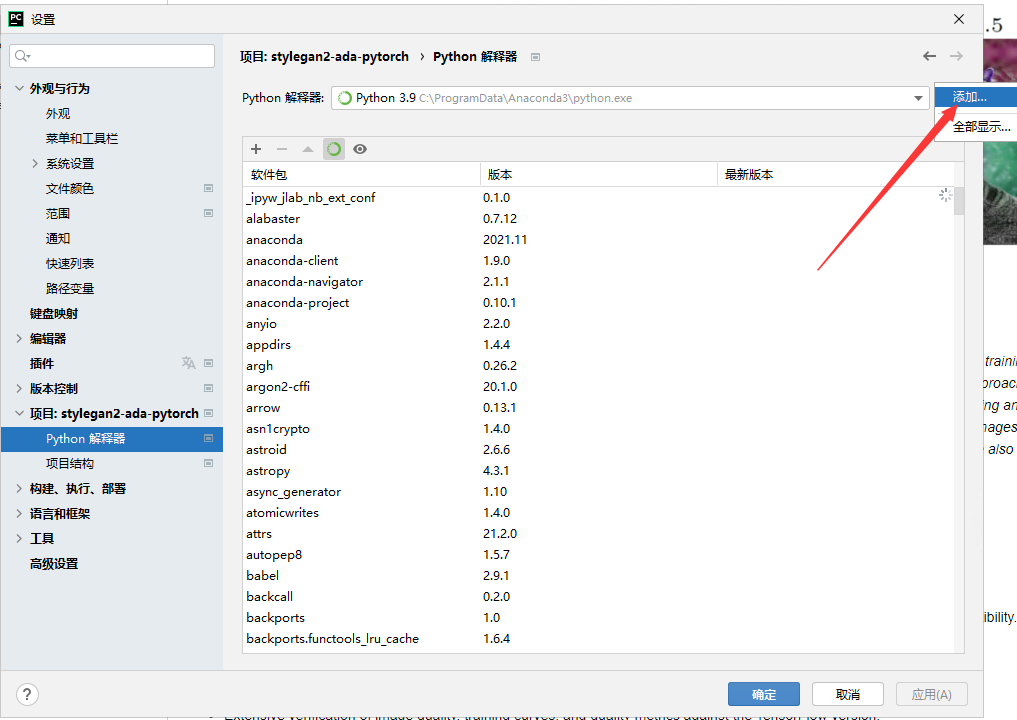Viewport: 1017px width, 720px height.
Task: Click project-level icon beside 范围
Action: click(208, 213)
